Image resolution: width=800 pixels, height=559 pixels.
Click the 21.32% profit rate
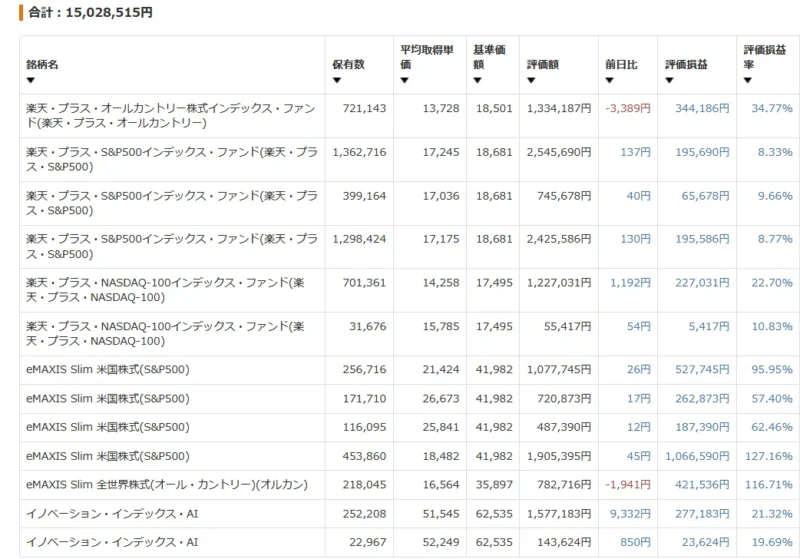772,514
